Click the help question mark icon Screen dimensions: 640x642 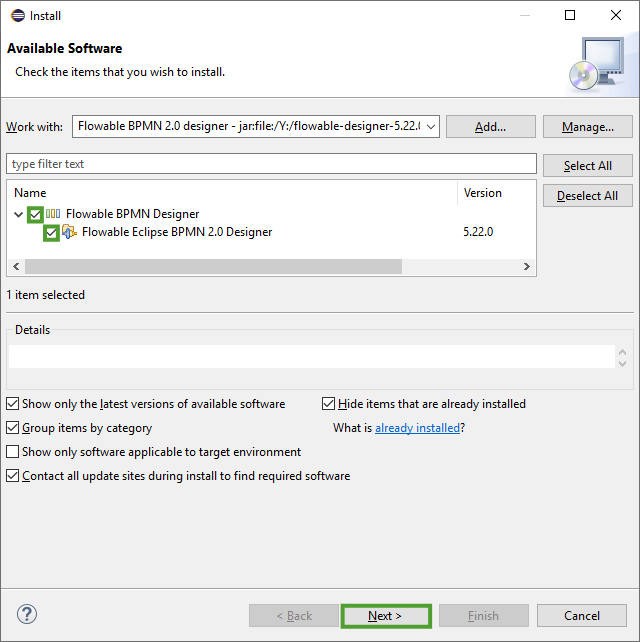27,614
